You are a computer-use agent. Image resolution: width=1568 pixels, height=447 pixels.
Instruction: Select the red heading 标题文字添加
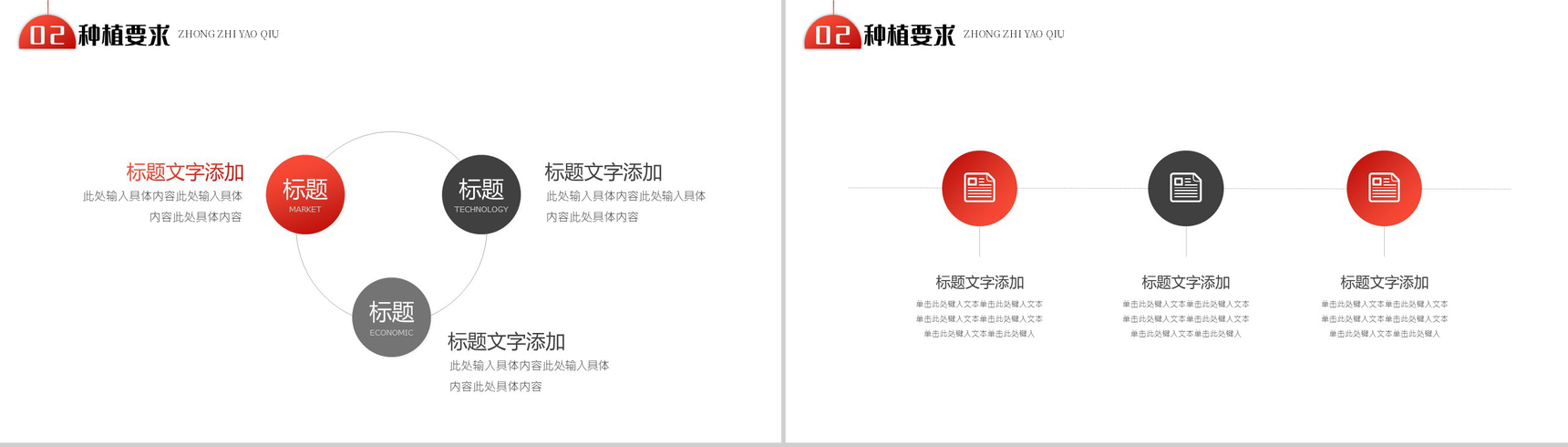tap(185, 172)
